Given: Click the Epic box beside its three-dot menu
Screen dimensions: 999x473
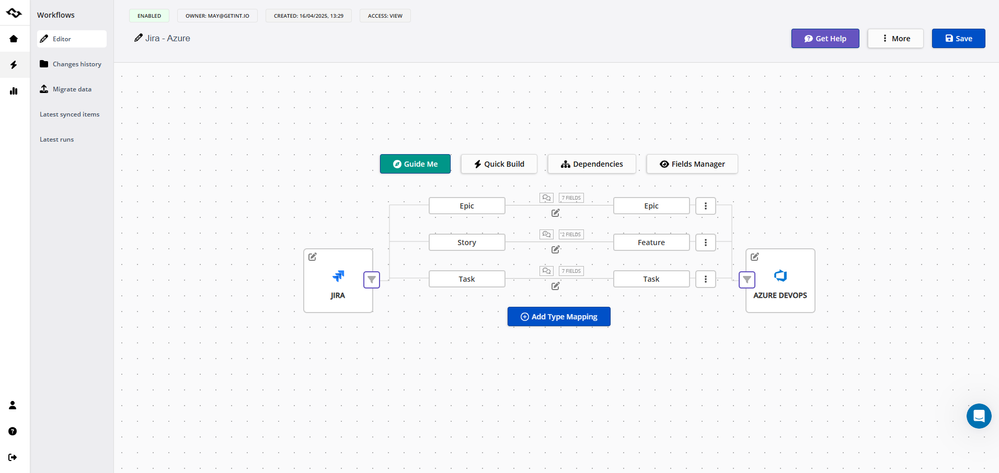Looking at the screenshot, I should (651, 206).
